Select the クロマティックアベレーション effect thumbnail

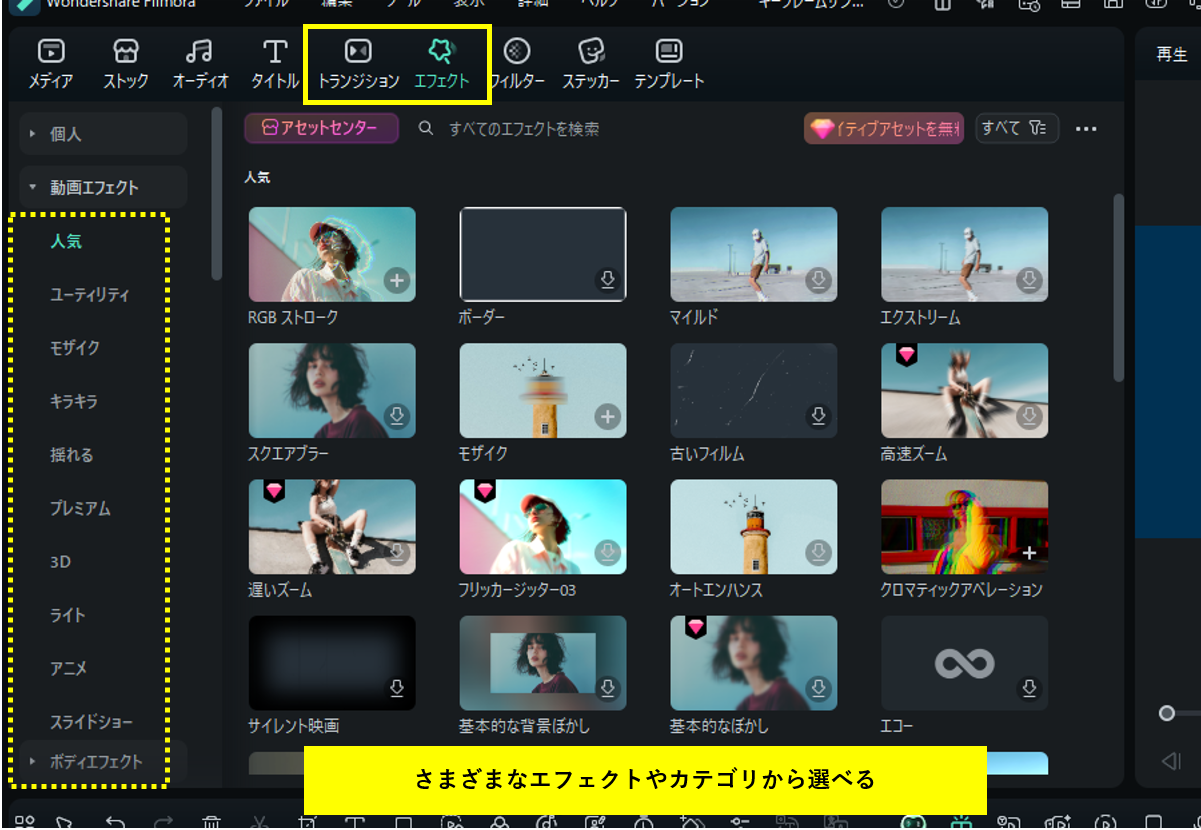pyautogui.click(x=964, y=527)
